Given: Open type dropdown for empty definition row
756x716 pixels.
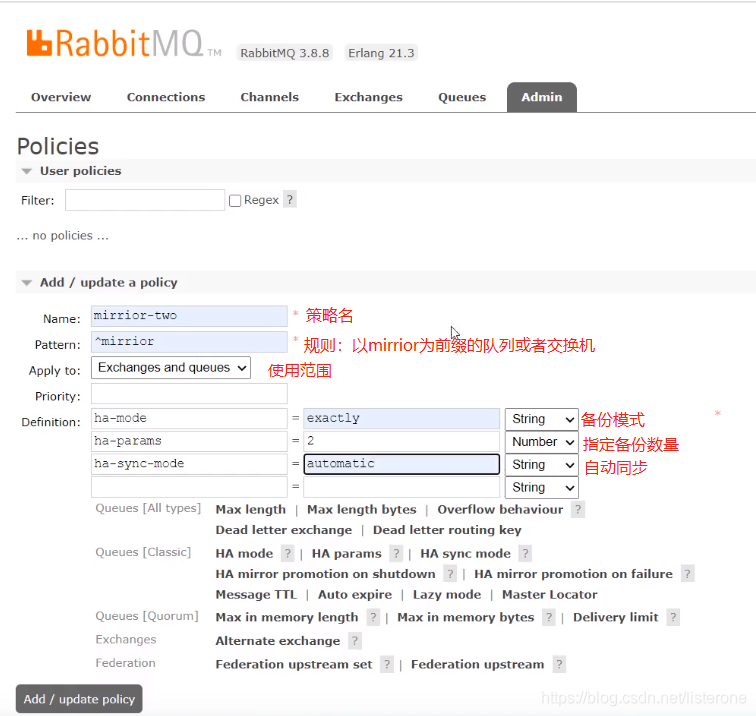Looking at the screenshot, I should 541,487.
